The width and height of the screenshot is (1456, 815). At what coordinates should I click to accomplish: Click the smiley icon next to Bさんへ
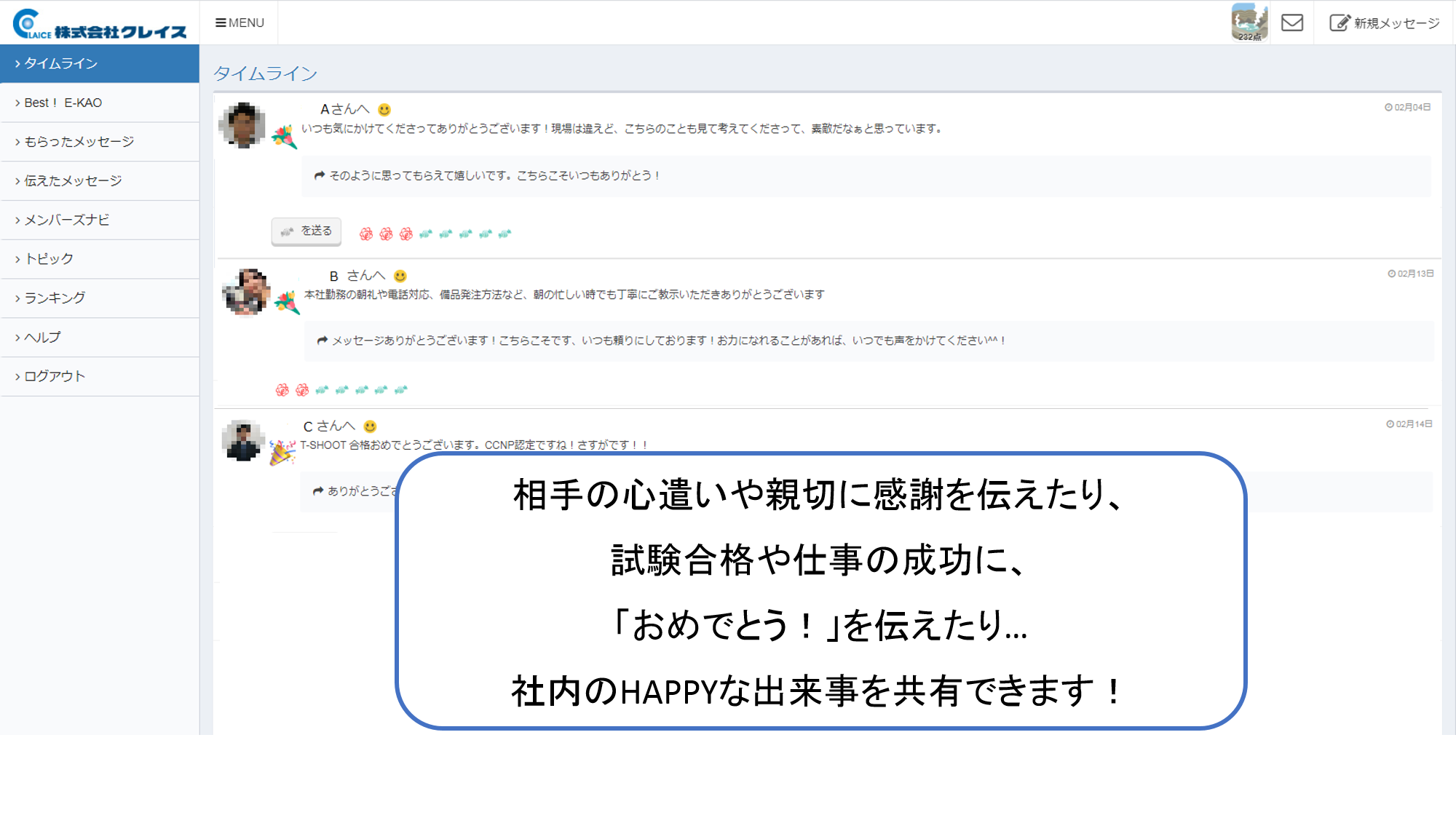pyautogui.click(x=400, y=276)
